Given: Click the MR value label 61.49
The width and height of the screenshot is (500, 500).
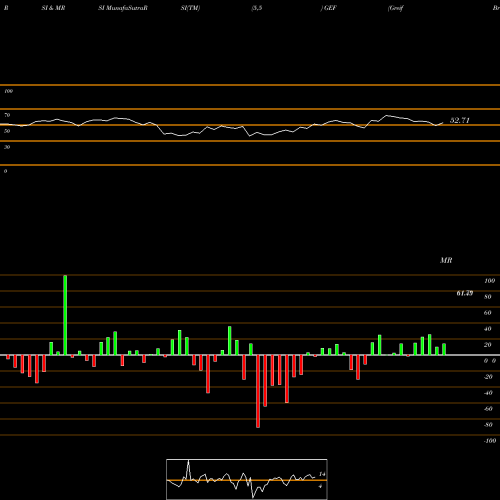Looking at the screenshot, I should (x=465, y=293).
